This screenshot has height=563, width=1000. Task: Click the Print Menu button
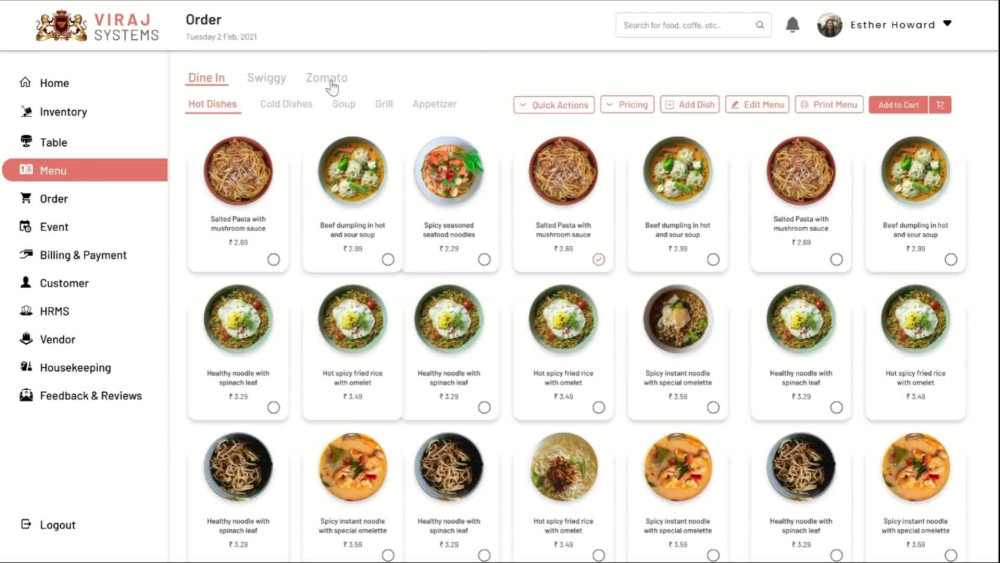point(829,105)
